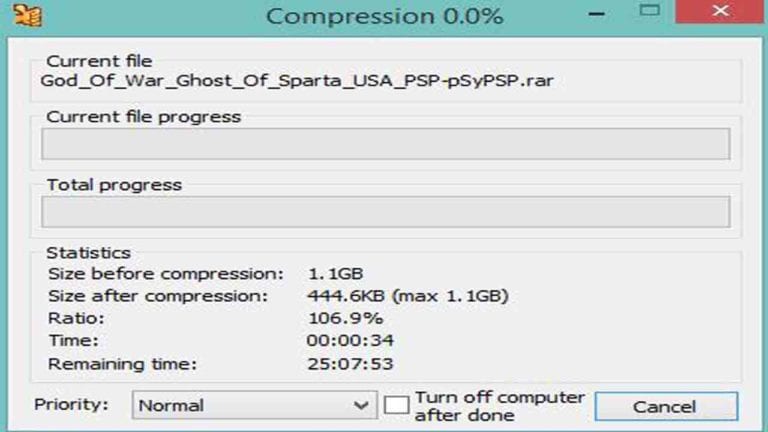Viewport: 768px width, 432px height.
Task: Click the Priority label
Action: click(71, 405)
